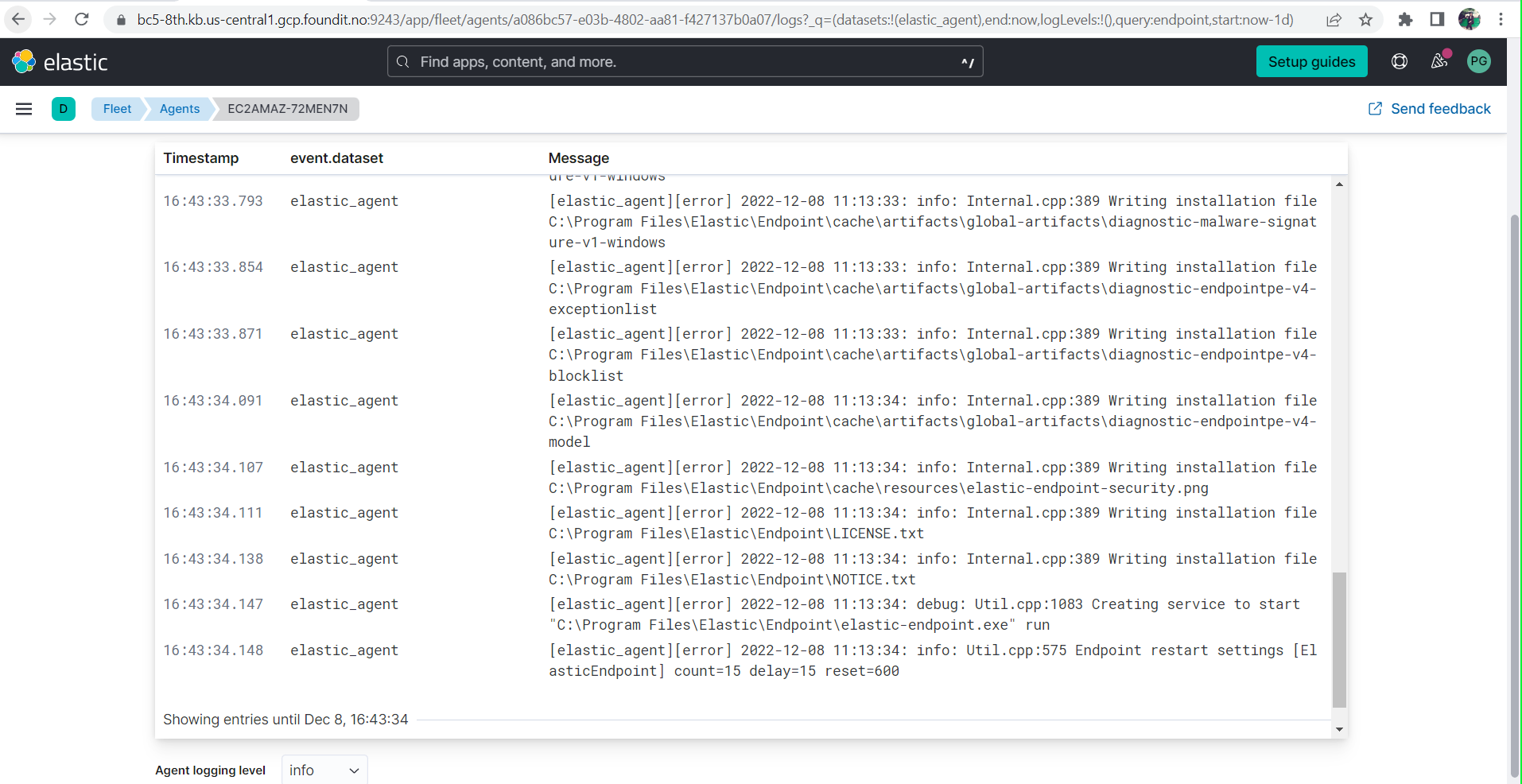Click the Send feedback external-link icon
The image size is (1522, 784).
click(1375, 109)
